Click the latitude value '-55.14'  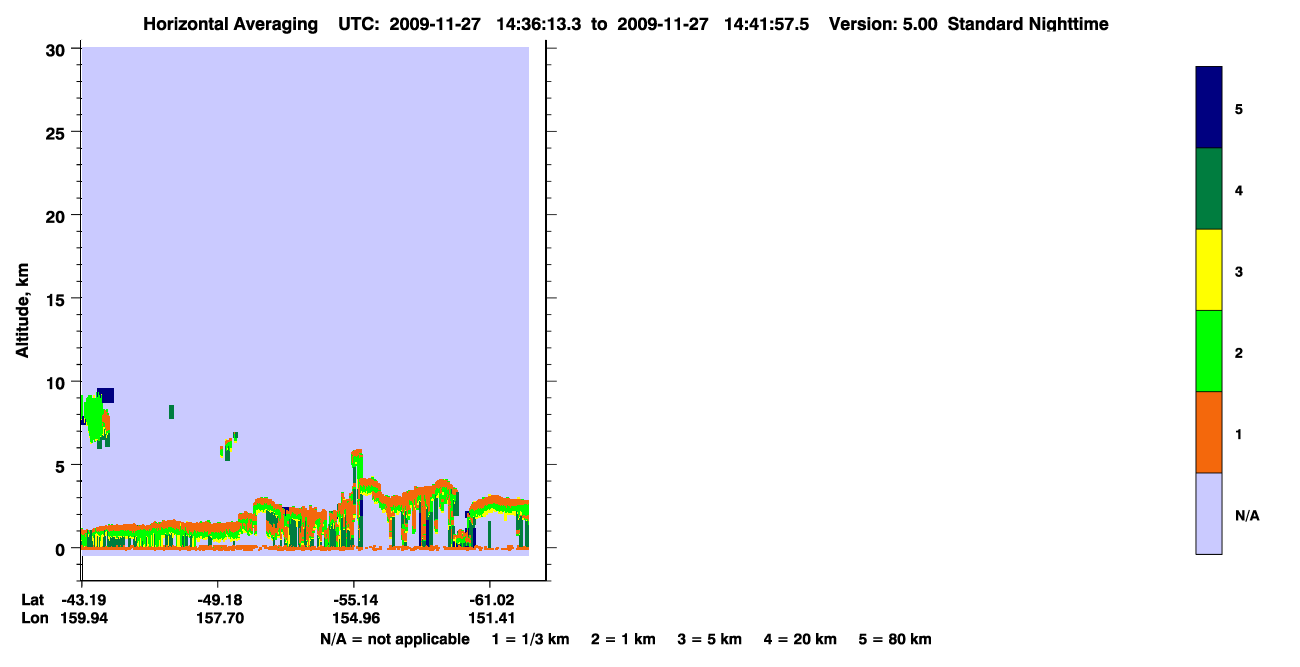pos(355,600)
